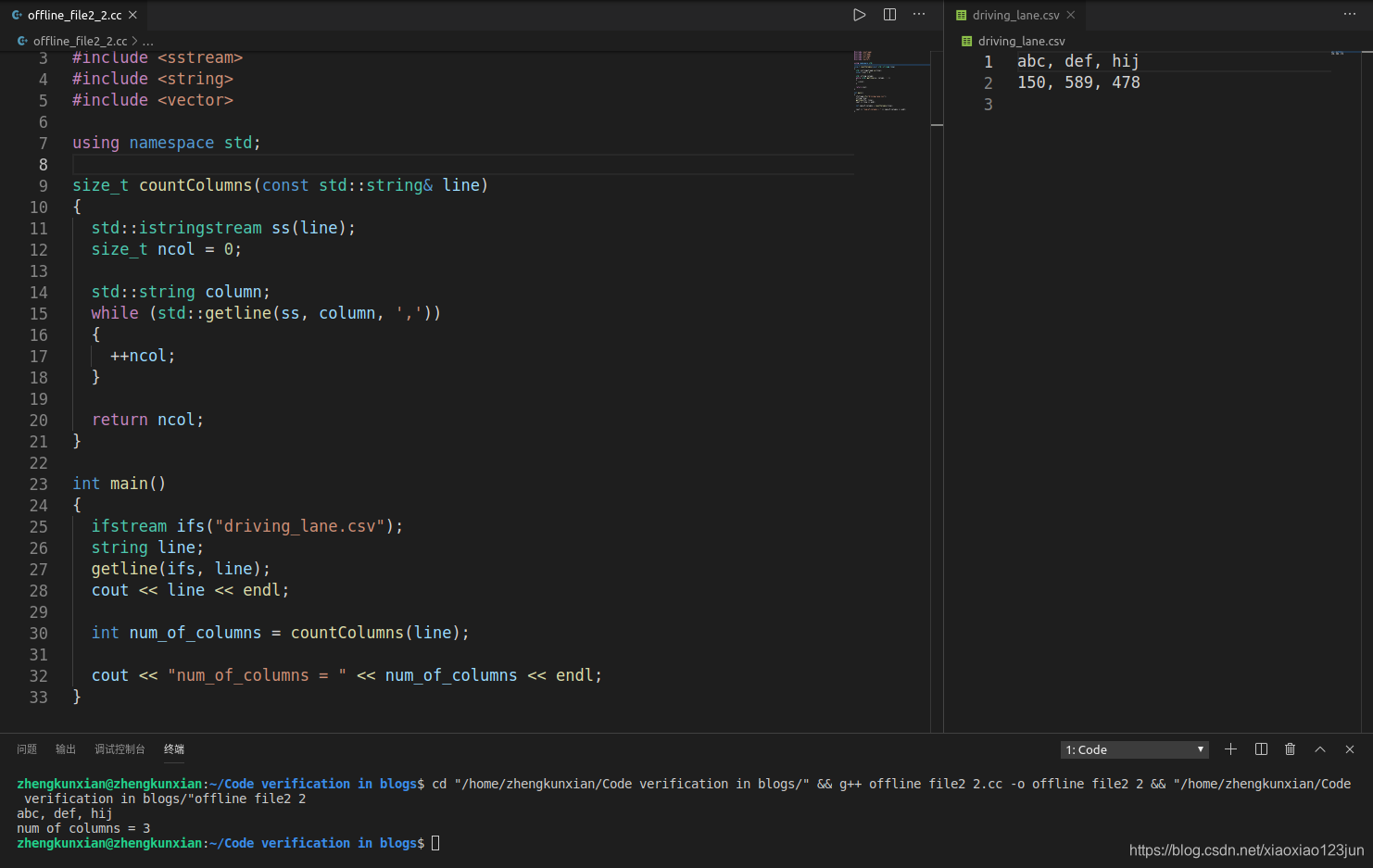Click '#include <vector>' line

pyautogui.click(x=153, y=100)
